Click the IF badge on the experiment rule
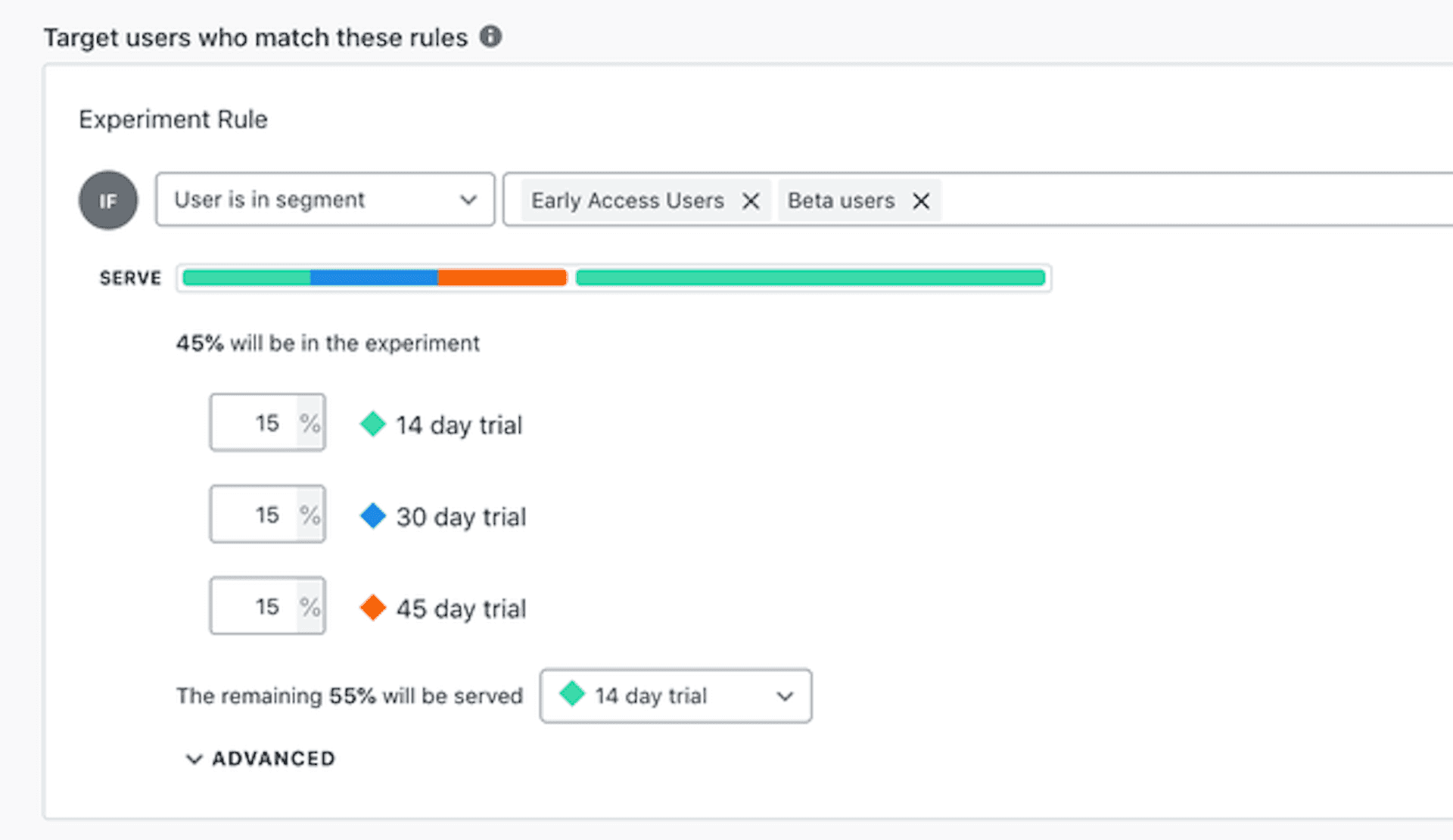1453x840 pixels. 108,200
